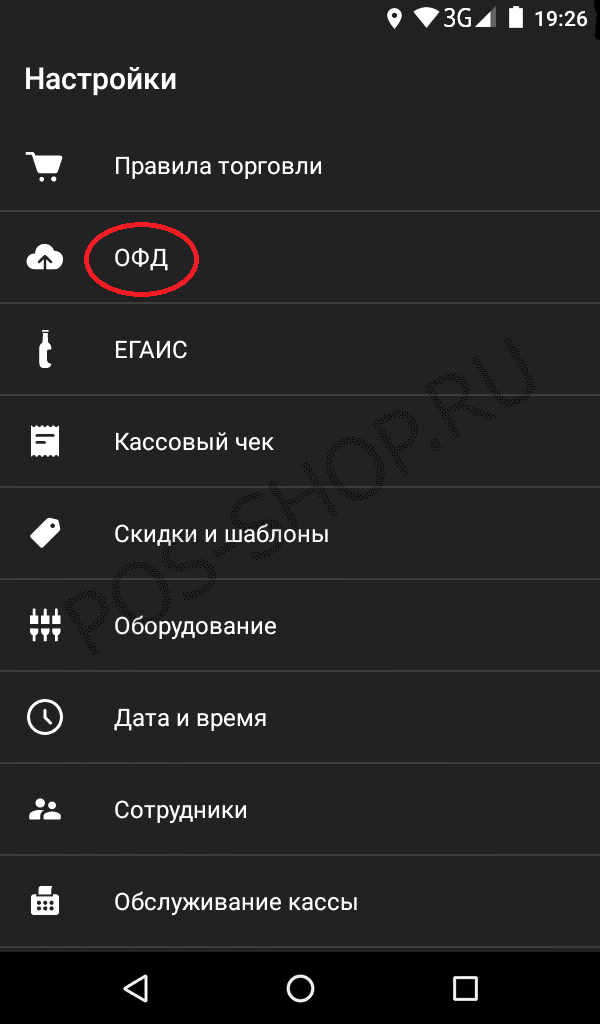Open Обслуживание кассы
Screen dimensions: 600x1024
pos(300,902)
